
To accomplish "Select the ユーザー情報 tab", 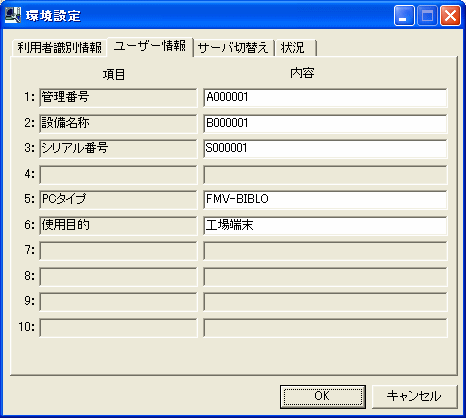I will (150, 46).
